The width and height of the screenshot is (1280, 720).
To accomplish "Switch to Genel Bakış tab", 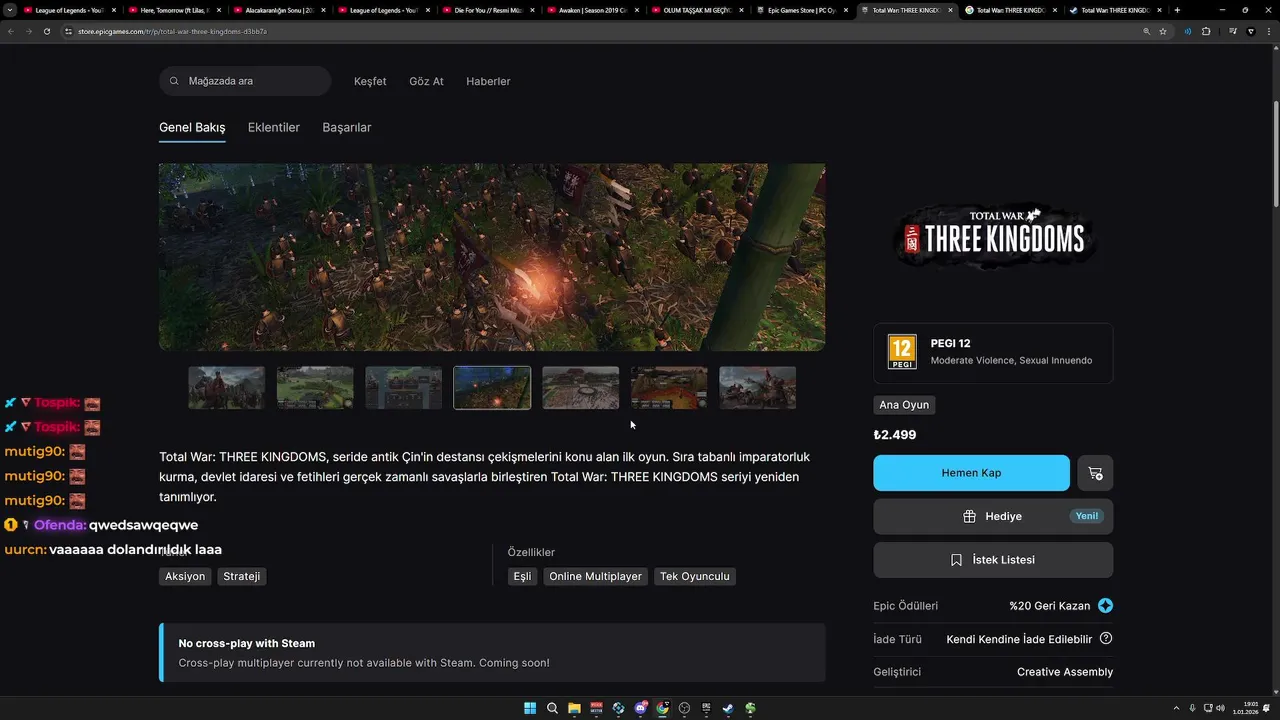I will point(192,128).
